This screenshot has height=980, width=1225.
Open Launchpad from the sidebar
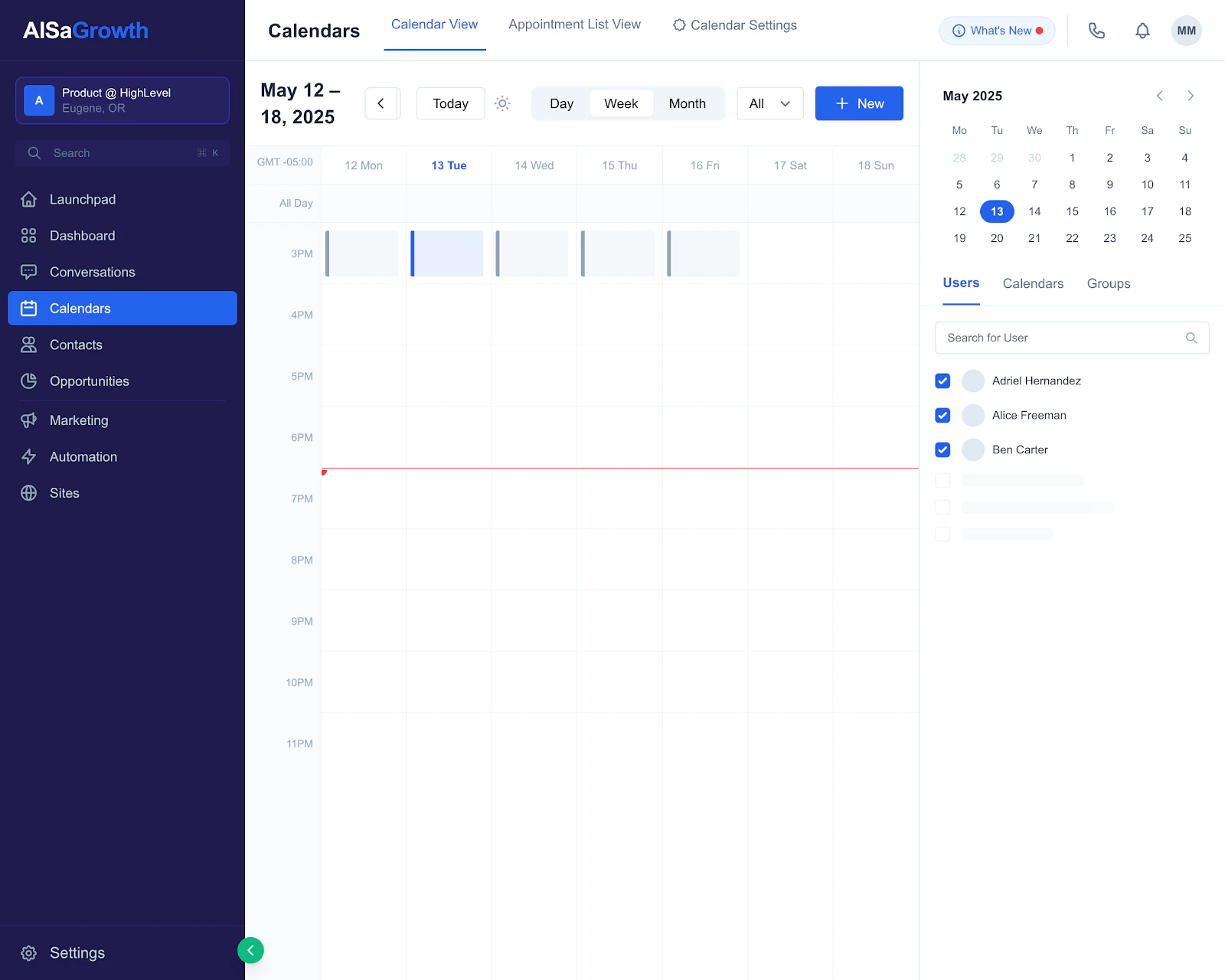click(x=122, y=199)
